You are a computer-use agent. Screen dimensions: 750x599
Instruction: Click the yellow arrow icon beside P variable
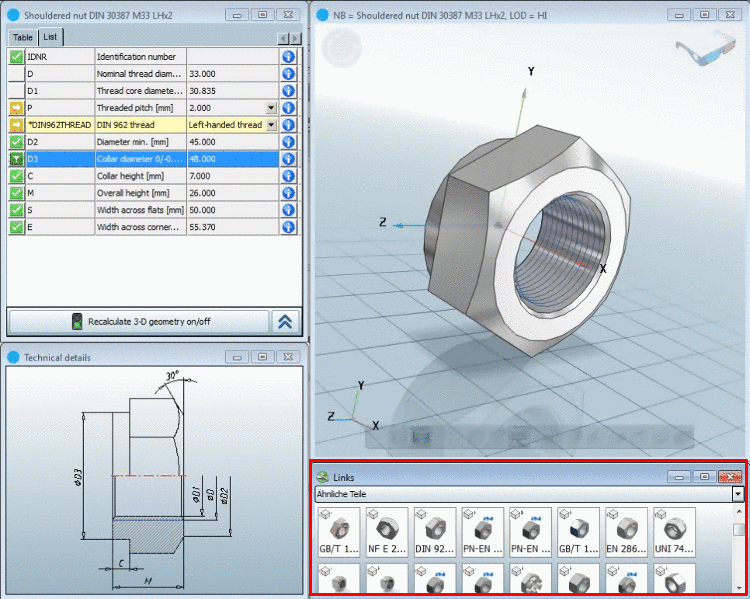[16, 108]
